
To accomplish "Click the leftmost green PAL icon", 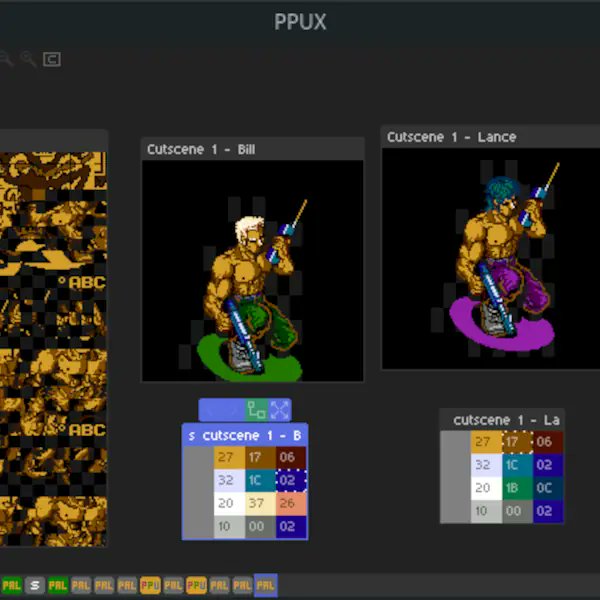I will click(x=12, y=585).
